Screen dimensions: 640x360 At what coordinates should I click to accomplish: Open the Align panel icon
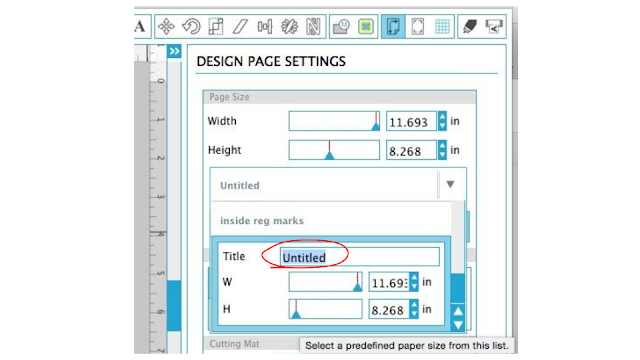(264, 27)
